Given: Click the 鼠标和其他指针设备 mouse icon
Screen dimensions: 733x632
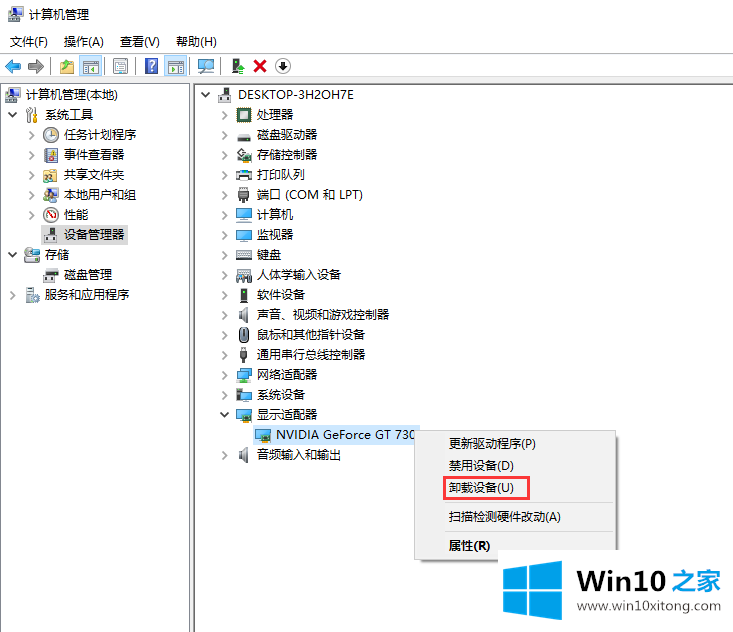Looking at the screenshot, I should [244, 335].
